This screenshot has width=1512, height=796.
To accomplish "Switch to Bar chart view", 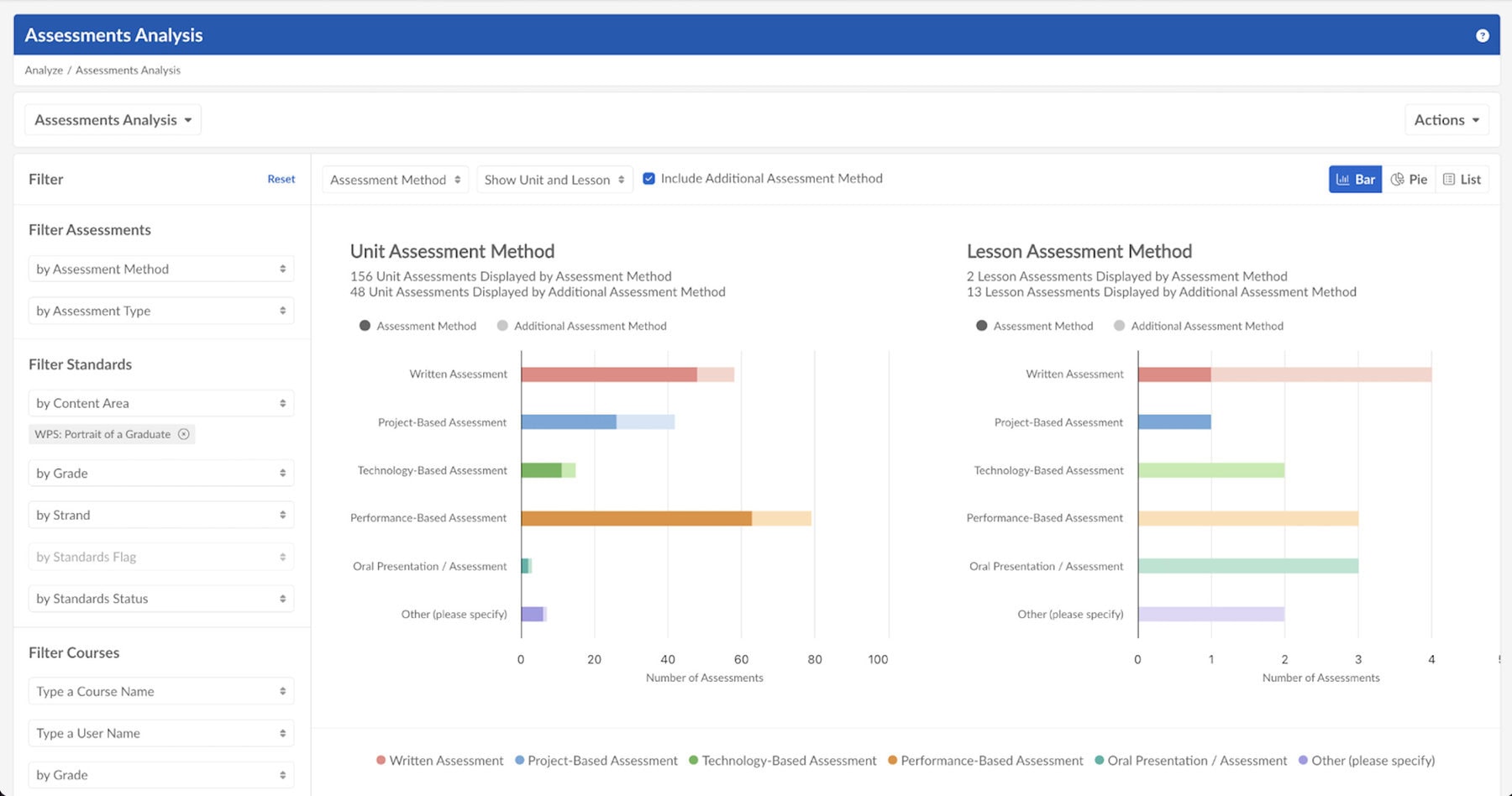I will pos(1355,179).
